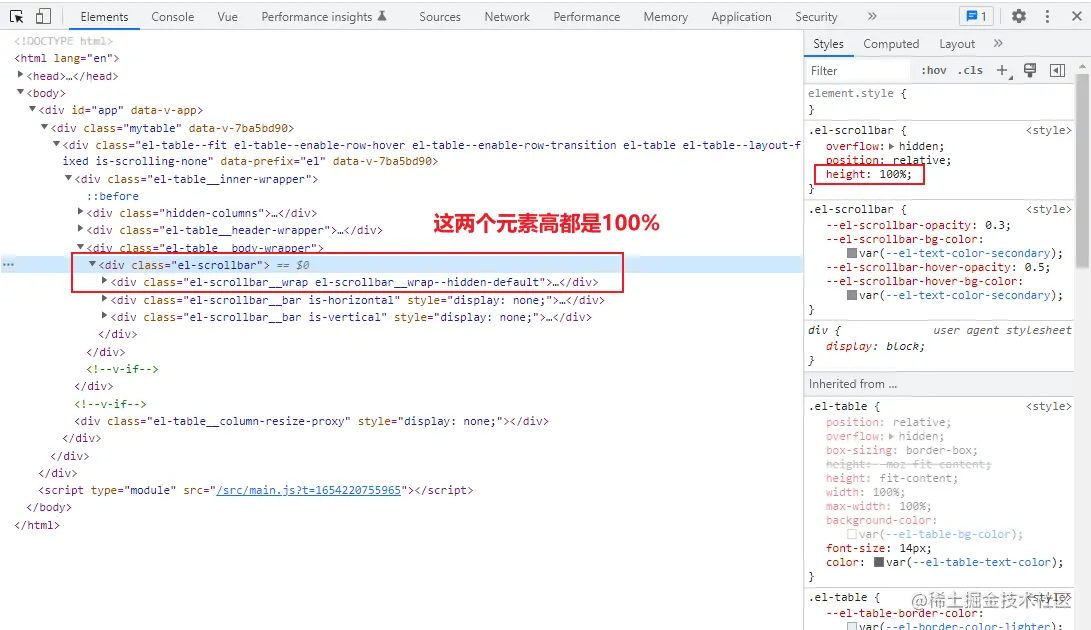Select the Computed pane tab
The height and width of the screenshot is (630, 1091).
pyautogui.click(x=891, y=44)
